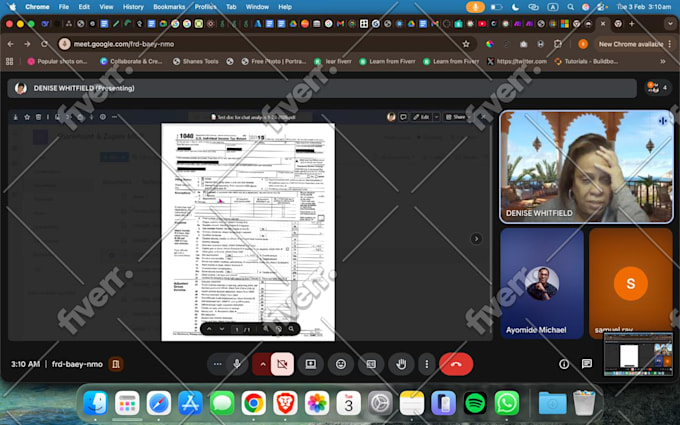
Task: Click the Edit button in document toolbar
Action: click(421, 117)
